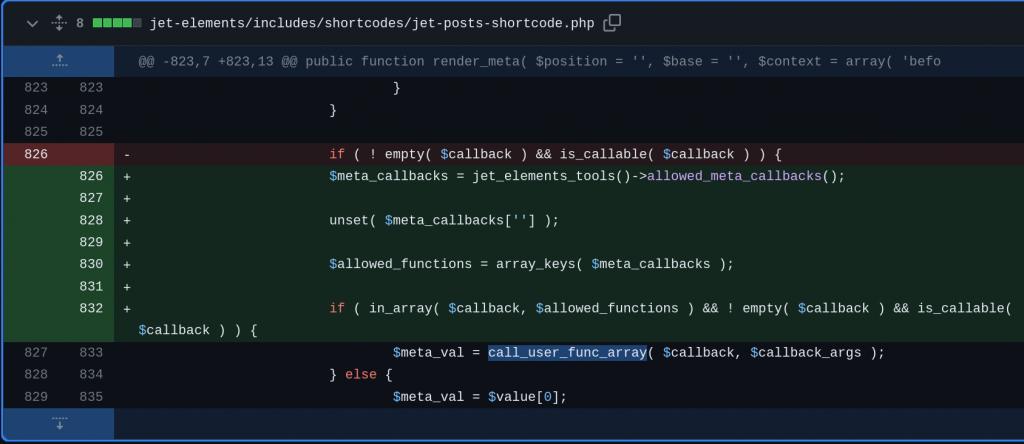Open the jet-posts-shortcode.php file path
Image resolution: width=1024 pixels, height=444 pixels.
[x=371, y=23]
